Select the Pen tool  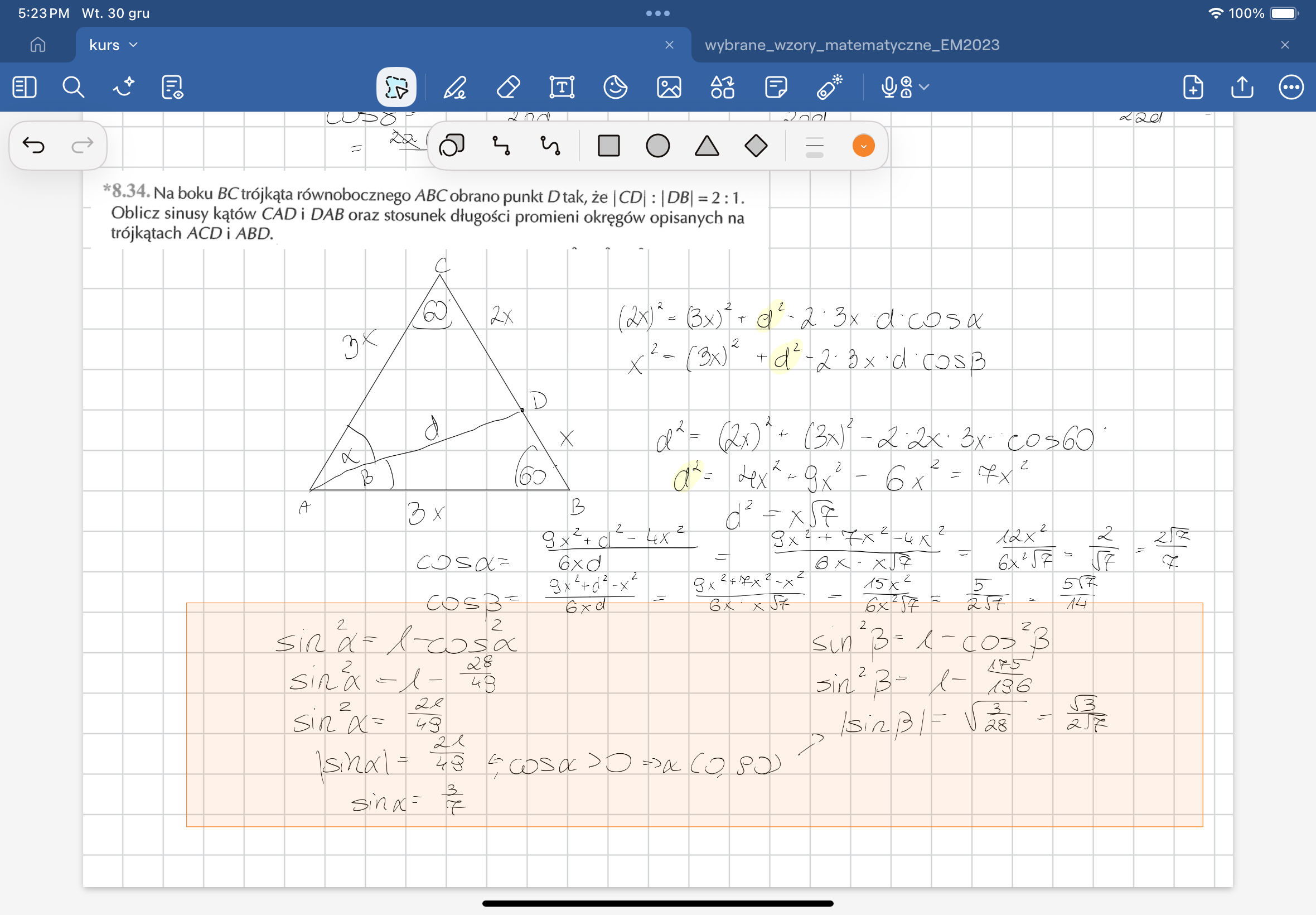(x=455, y=88)
